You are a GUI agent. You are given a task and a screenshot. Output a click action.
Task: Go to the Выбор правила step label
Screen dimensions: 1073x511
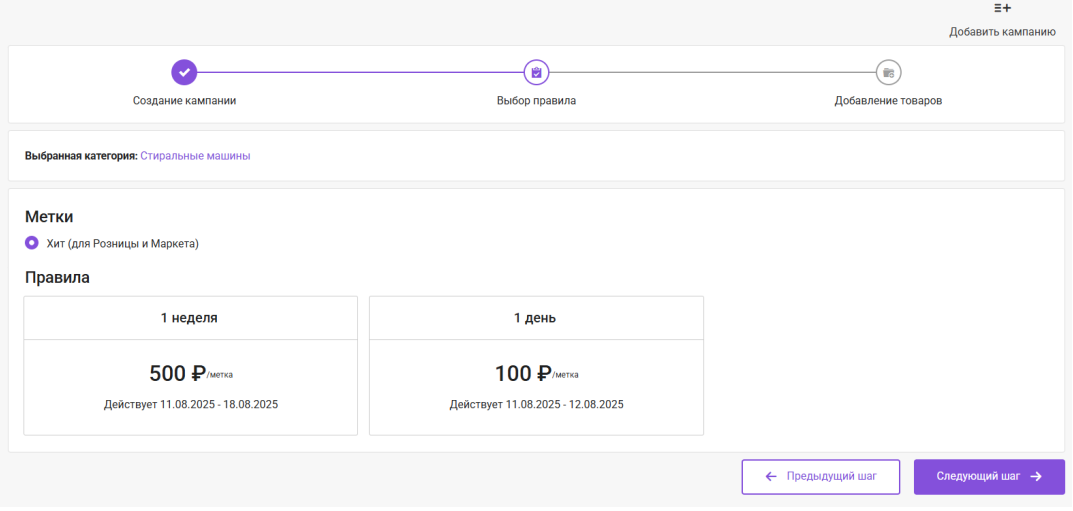click(x=536, y=101)
